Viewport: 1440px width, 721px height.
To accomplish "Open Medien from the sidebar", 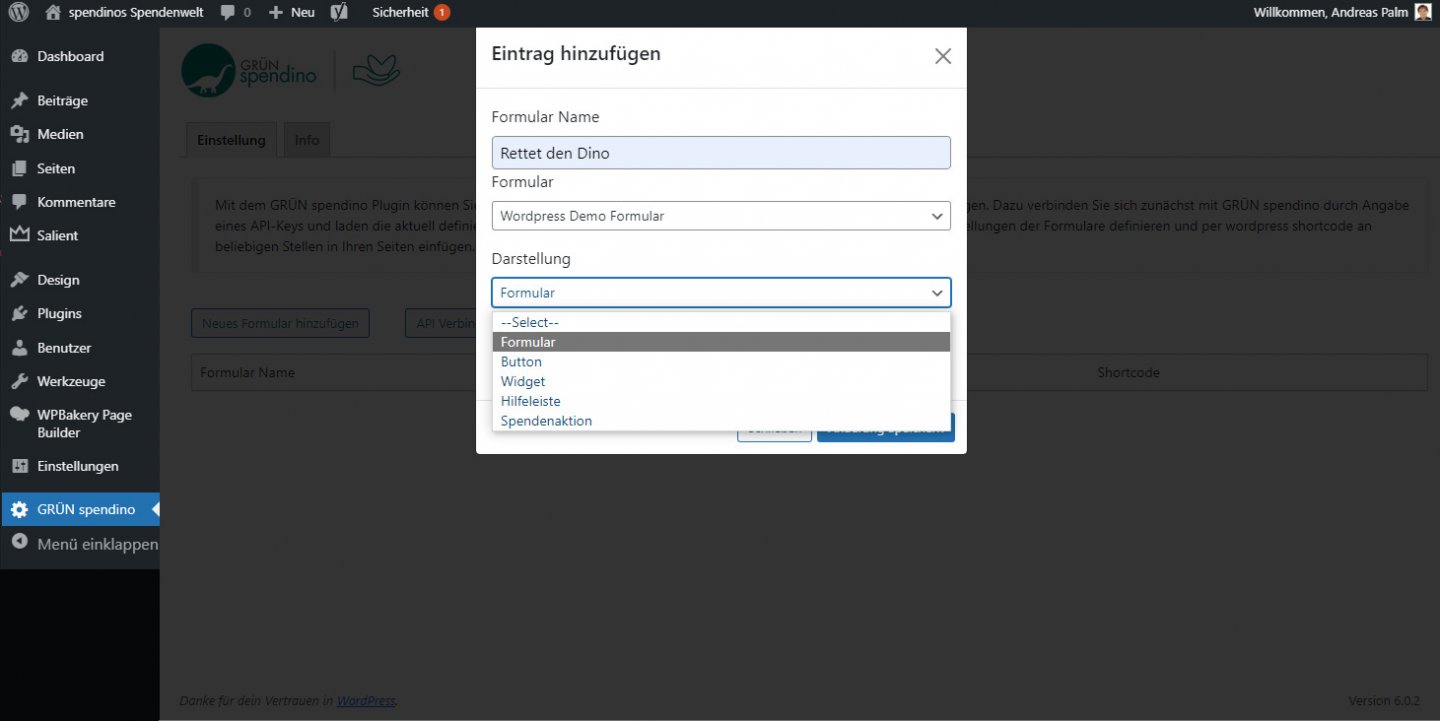I will (60, 134).
